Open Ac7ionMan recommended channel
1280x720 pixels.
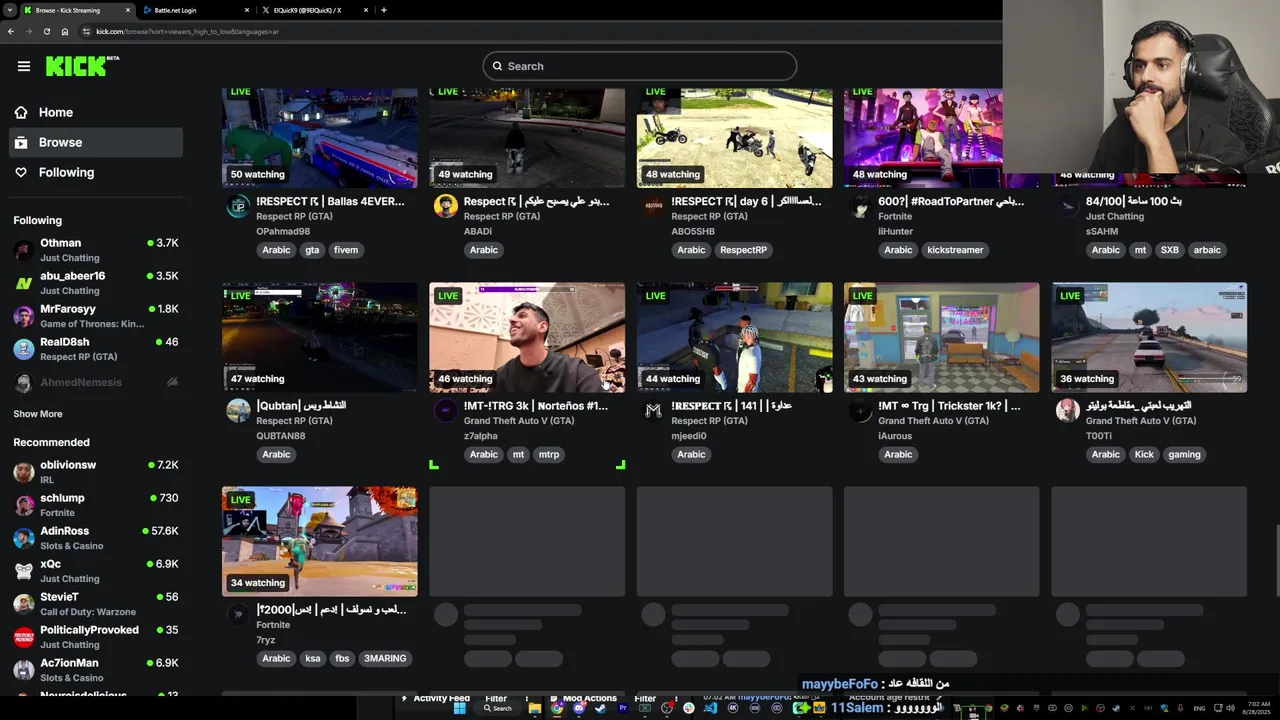(96, 670)
